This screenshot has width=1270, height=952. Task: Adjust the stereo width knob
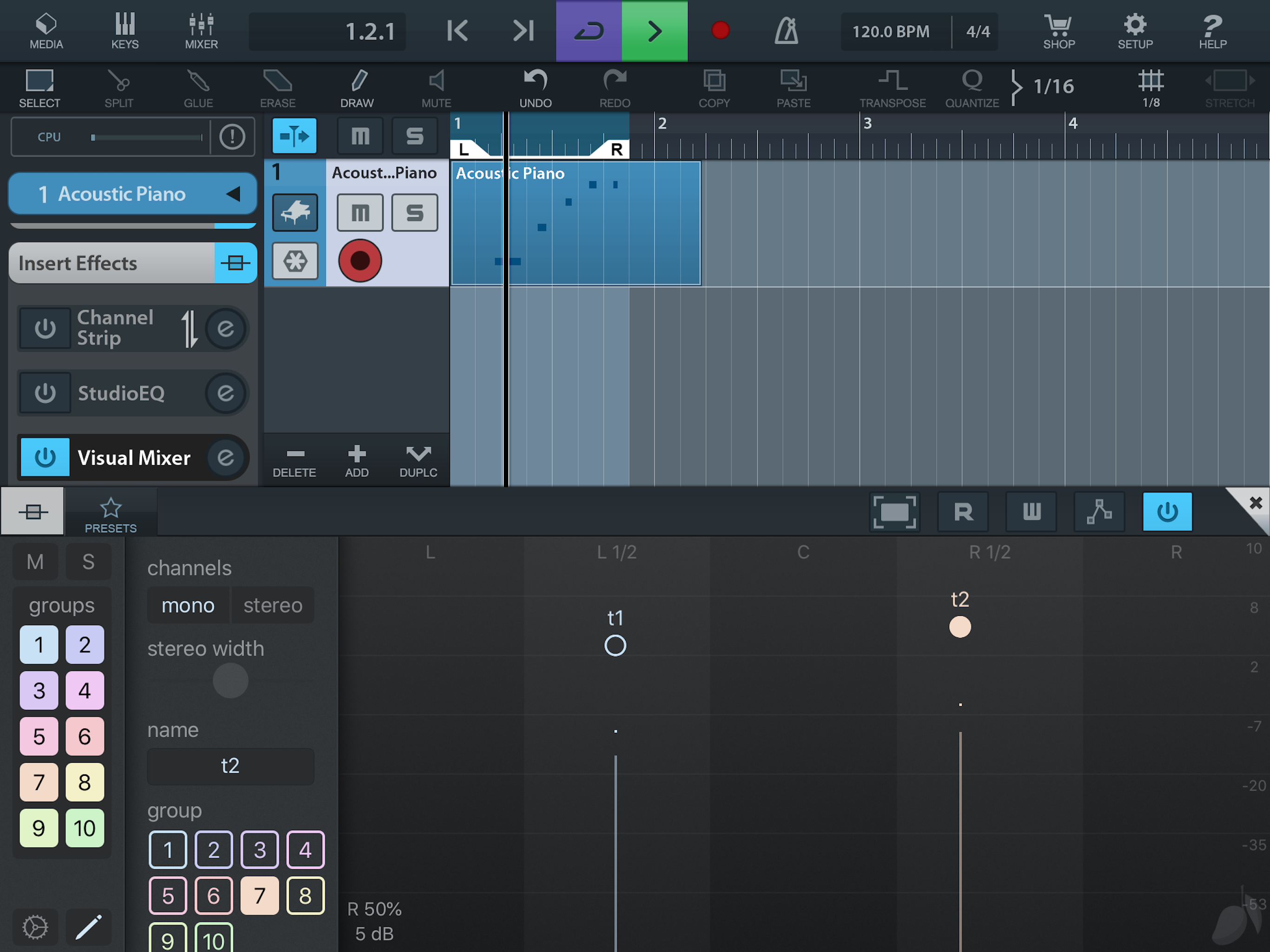coord(230,681)
